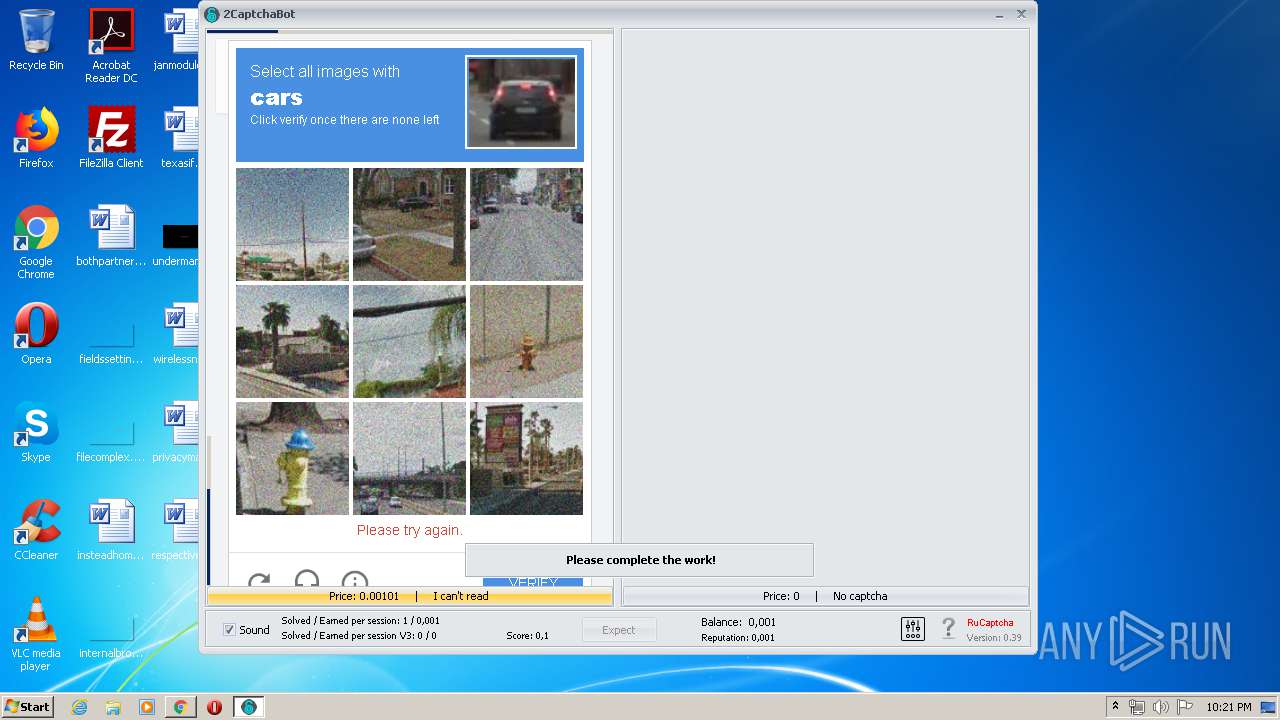Open Opera desktop shortcut
Viewport: 1280px width, 720px height.
pos(36,334)
